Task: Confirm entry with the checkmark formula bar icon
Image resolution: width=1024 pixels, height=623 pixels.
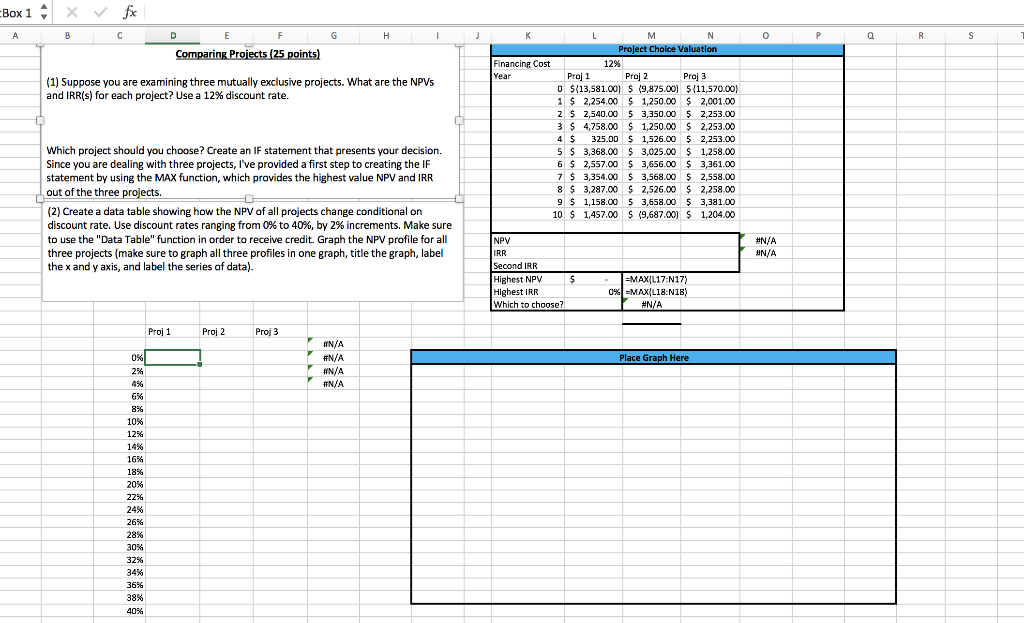Action: click(x=100, y=12)
